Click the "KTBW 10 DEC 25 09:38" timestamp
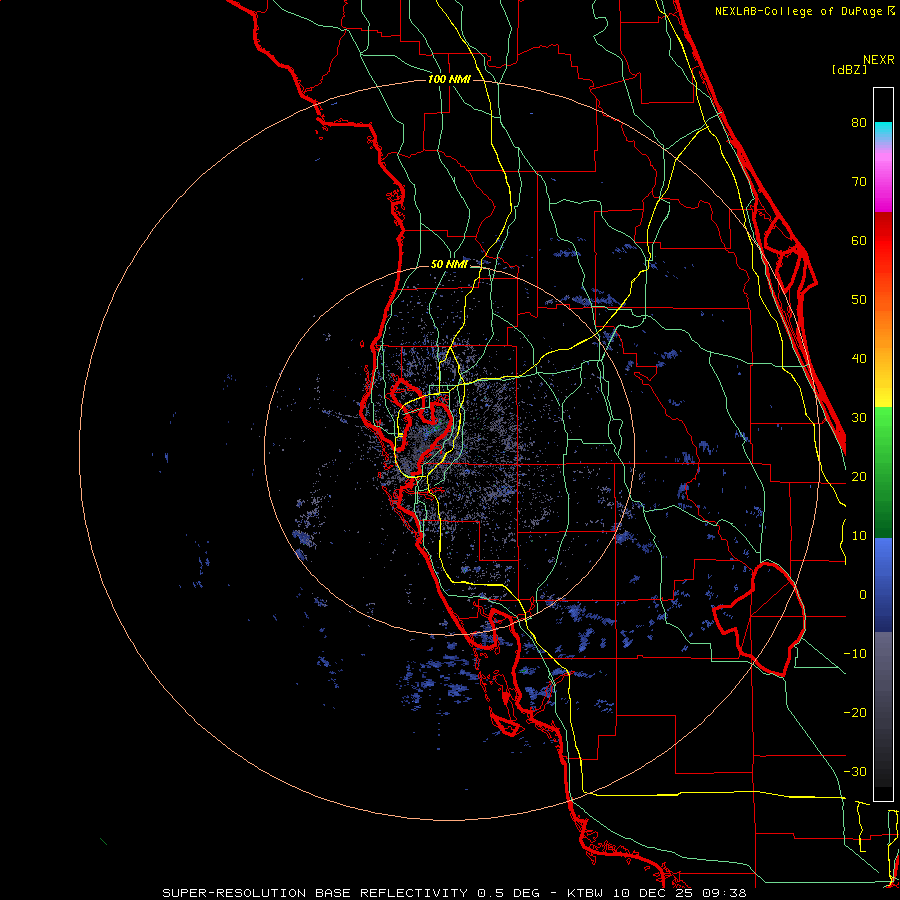The image size is (900, 900). (657, 893)
